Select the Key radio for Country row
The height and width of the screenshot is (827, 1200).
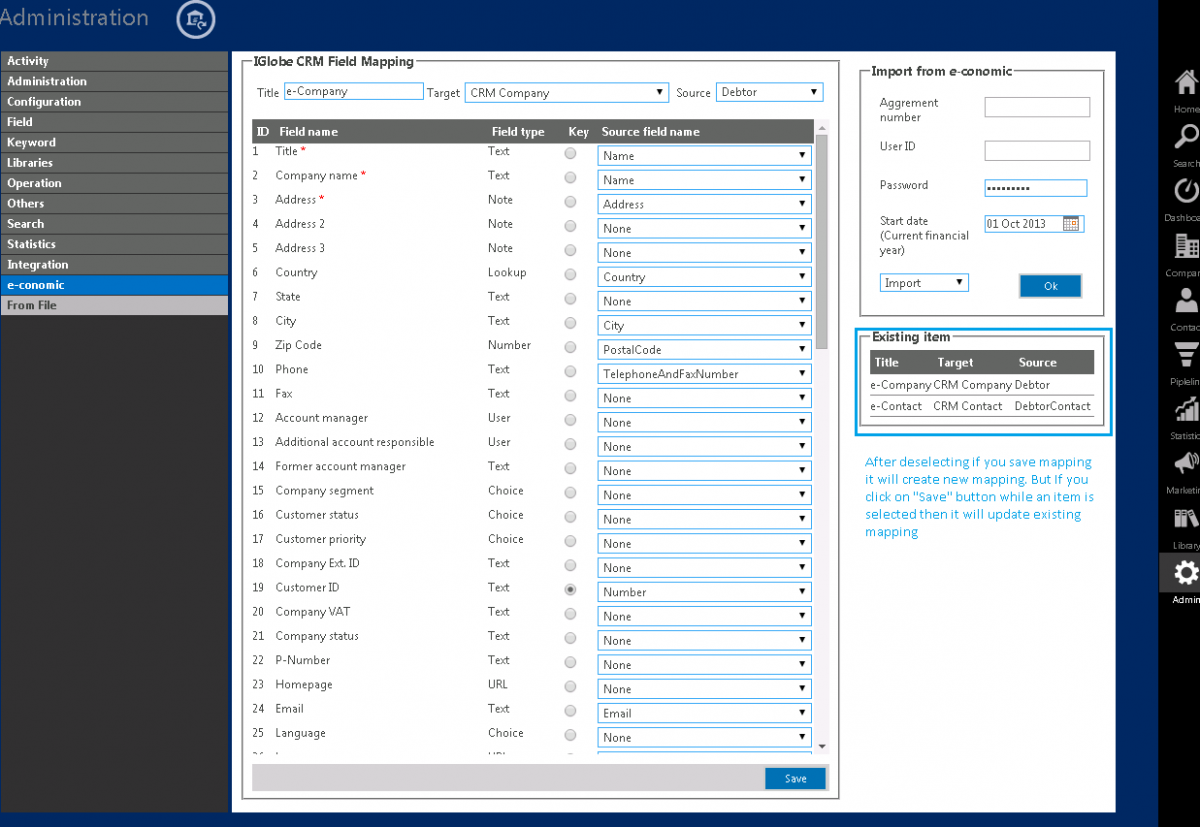570,274
